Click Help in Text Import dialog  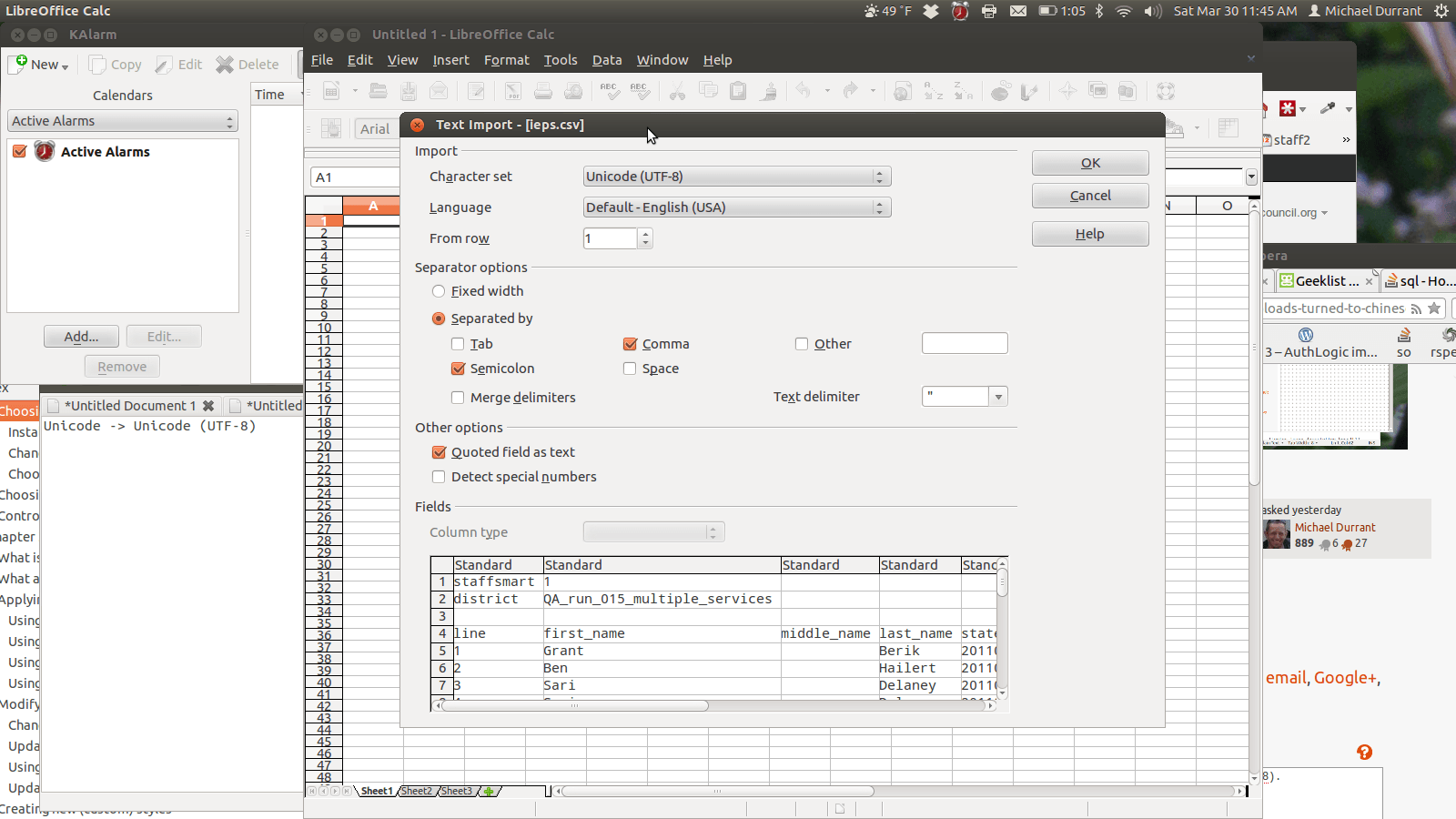click(1090, 234)
